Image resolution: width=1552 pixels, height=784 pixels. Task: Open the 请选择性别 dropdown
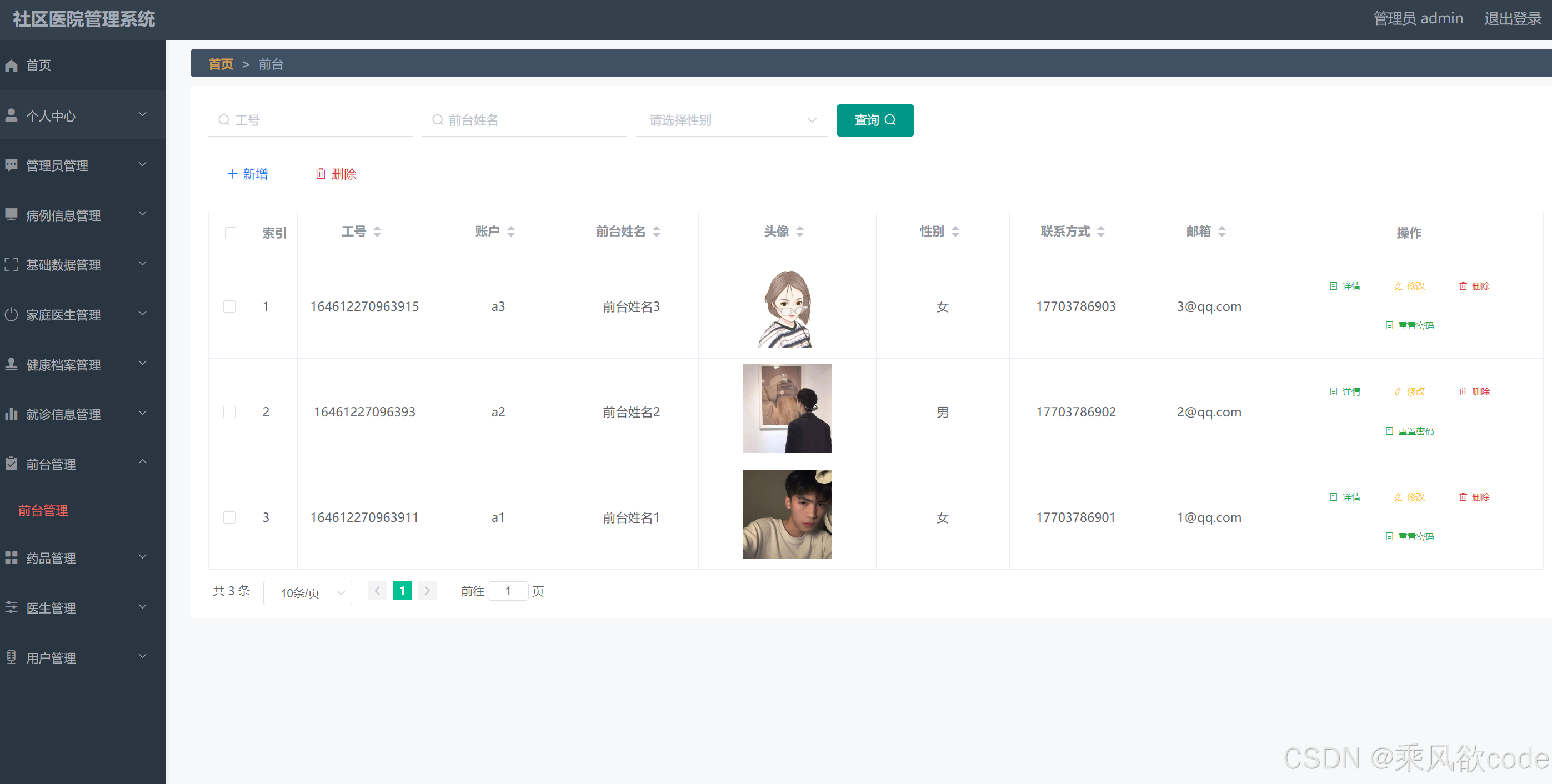[732, 120]
